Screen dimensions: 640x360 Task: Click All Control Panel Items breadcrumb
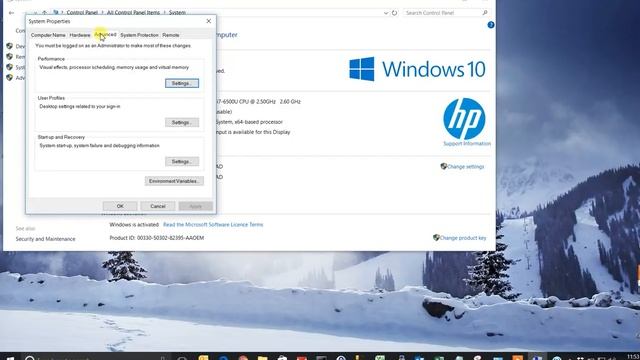click(133, 13)
